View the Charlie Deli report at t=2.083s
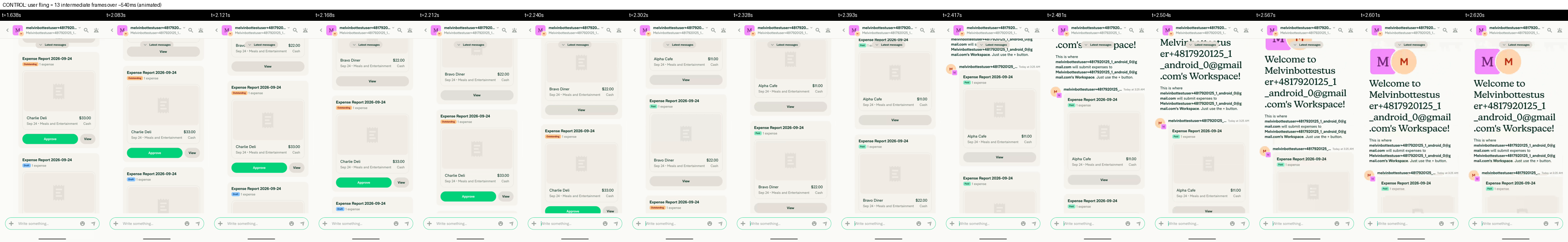1568x242 pixels. tap(192, 152)
